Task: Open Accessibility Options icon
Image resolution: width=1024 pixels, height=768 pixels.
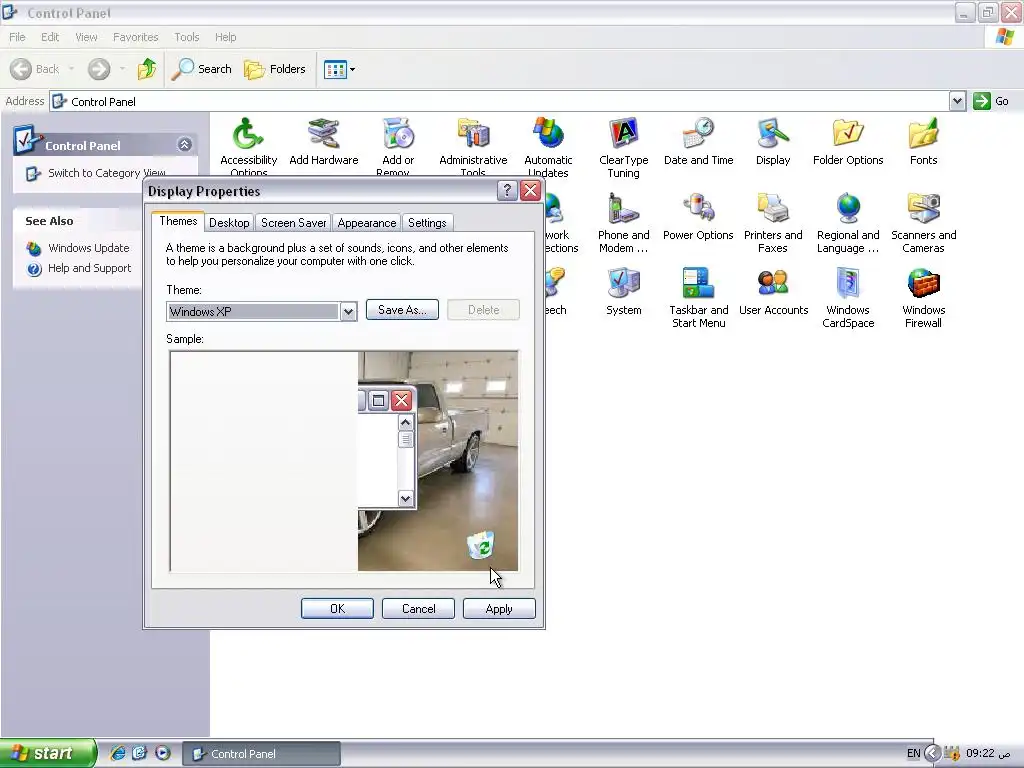Action: tap(248, 135)
